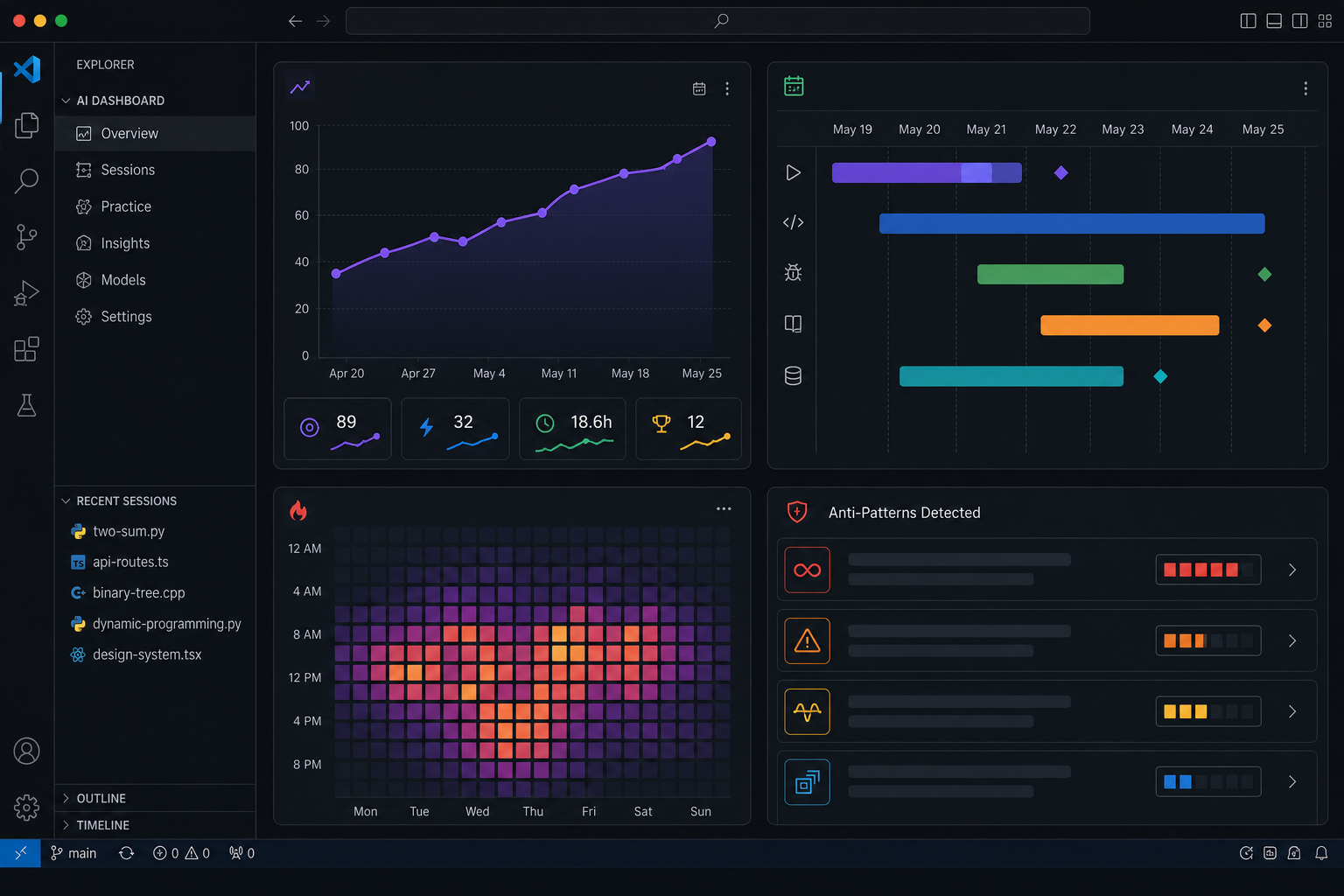
Task: Open the Extensions blocks icon
Action: 27,349
